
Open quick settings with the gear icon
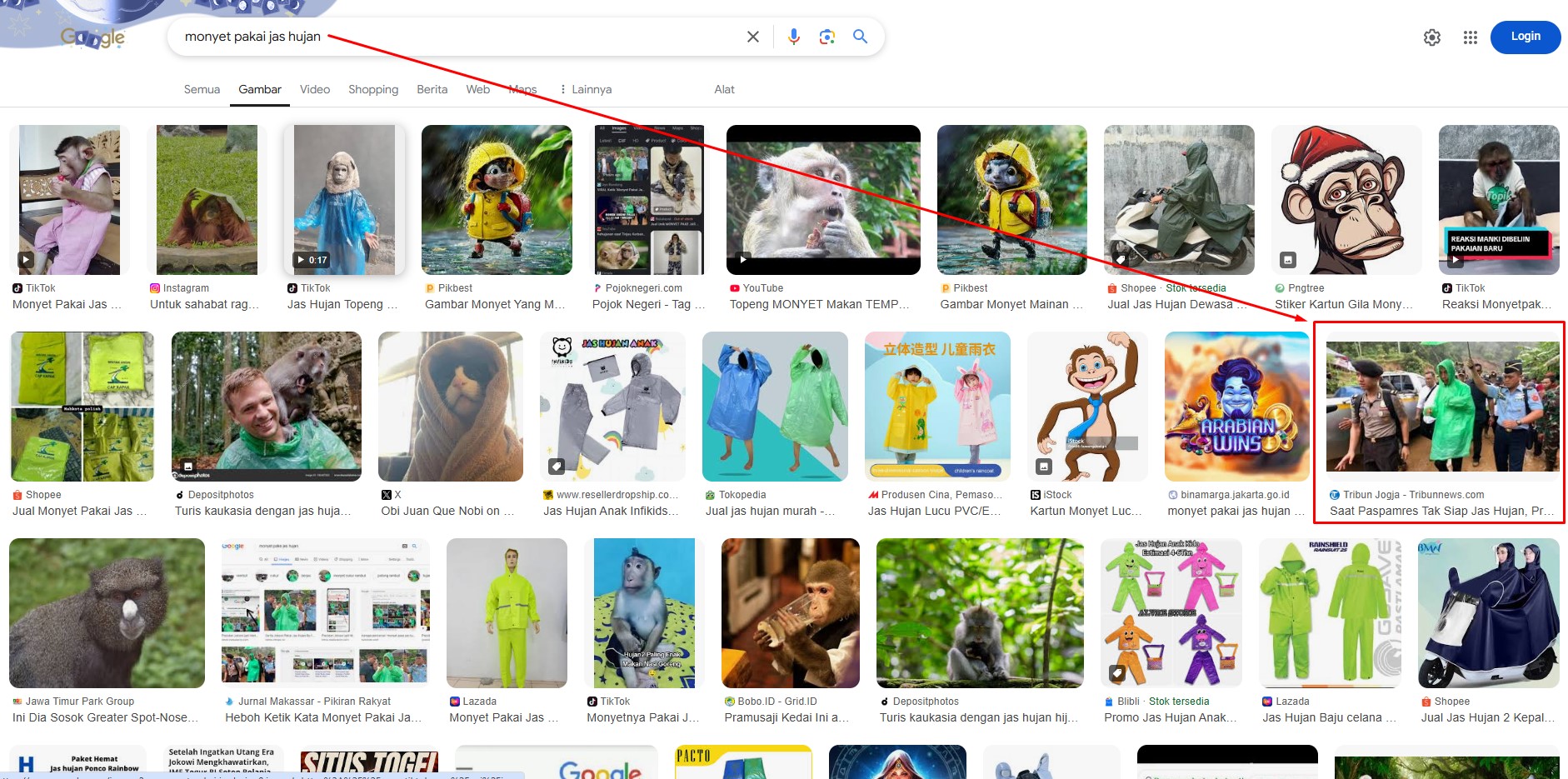[x=1431, y=37]
